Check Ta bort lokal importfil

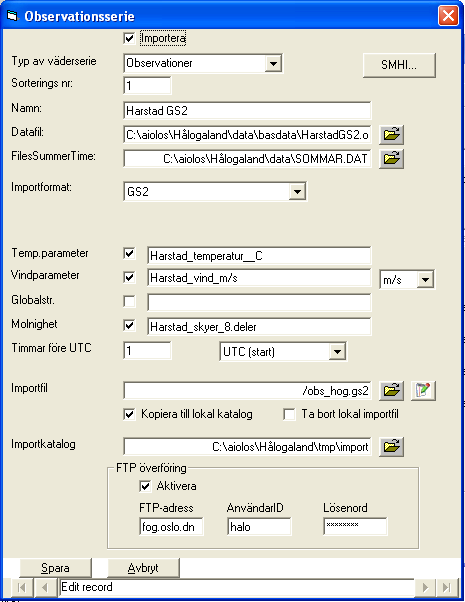289,414
